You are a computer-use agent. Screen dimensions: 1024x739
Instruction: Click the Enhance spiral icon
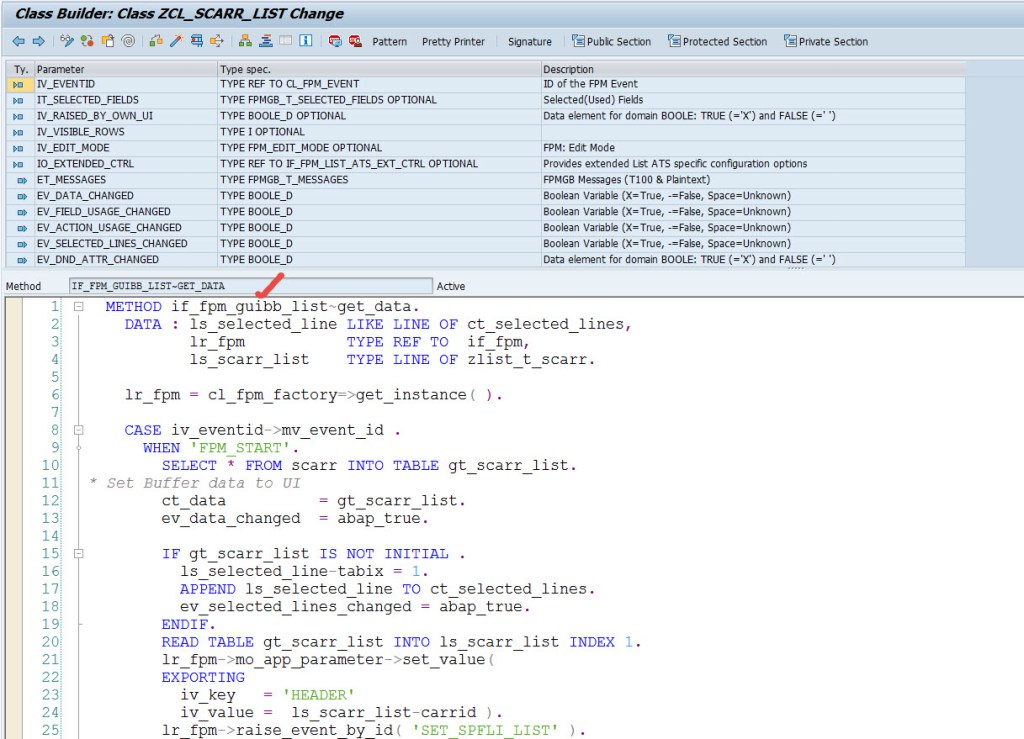click(x=129, y=41)
